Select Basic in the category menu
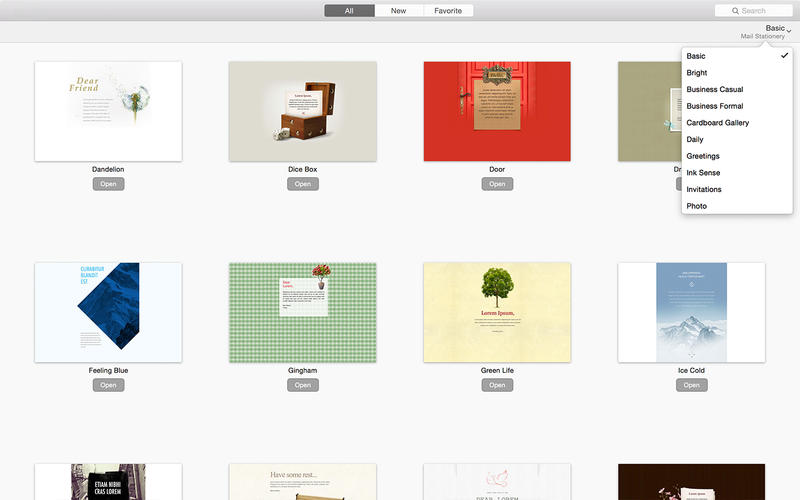Viewport: 800px width, 500px height. pos(737,56)
